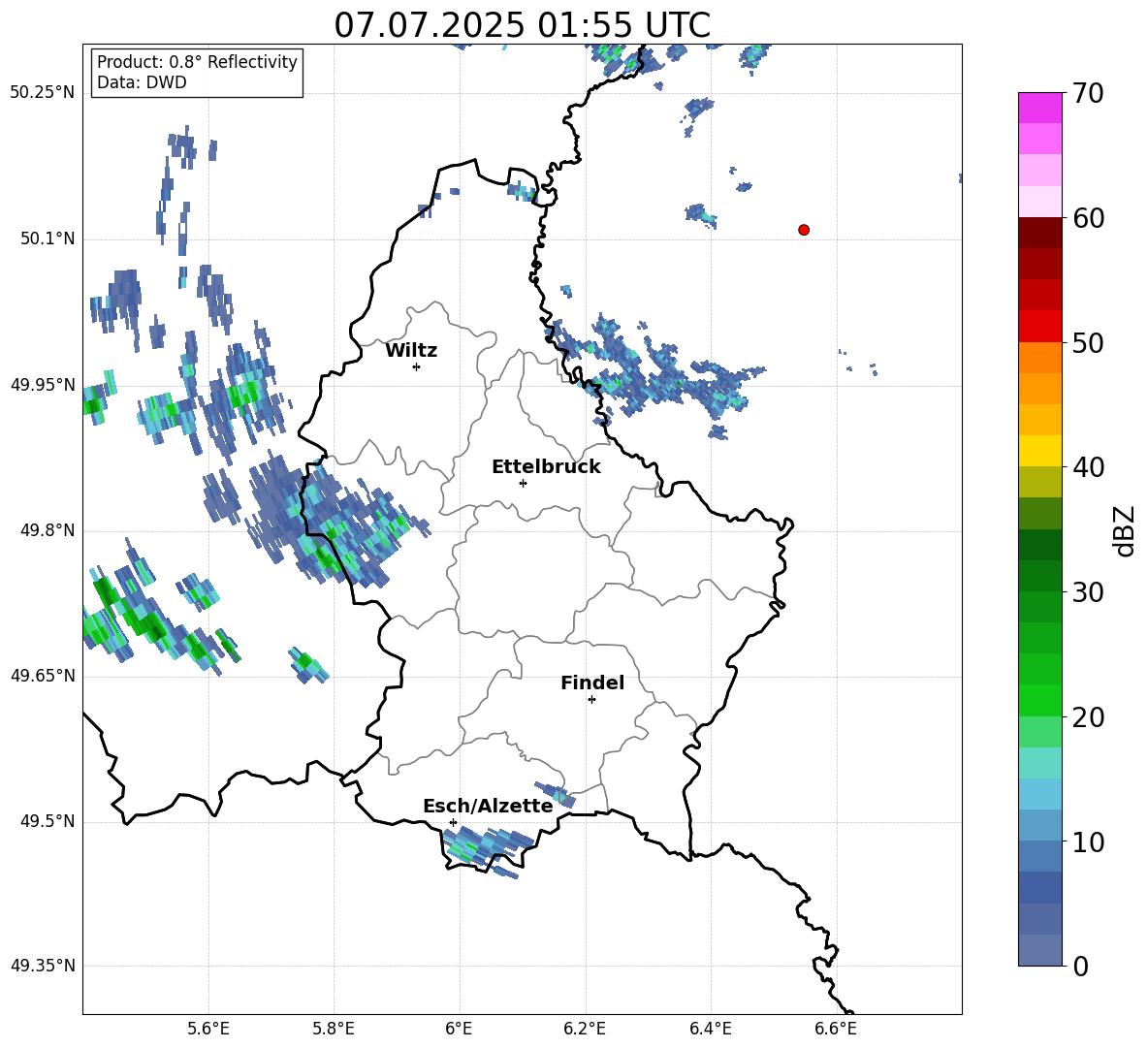Click the red dot marker on the map

pyautogui.click(x=804, y=230)
